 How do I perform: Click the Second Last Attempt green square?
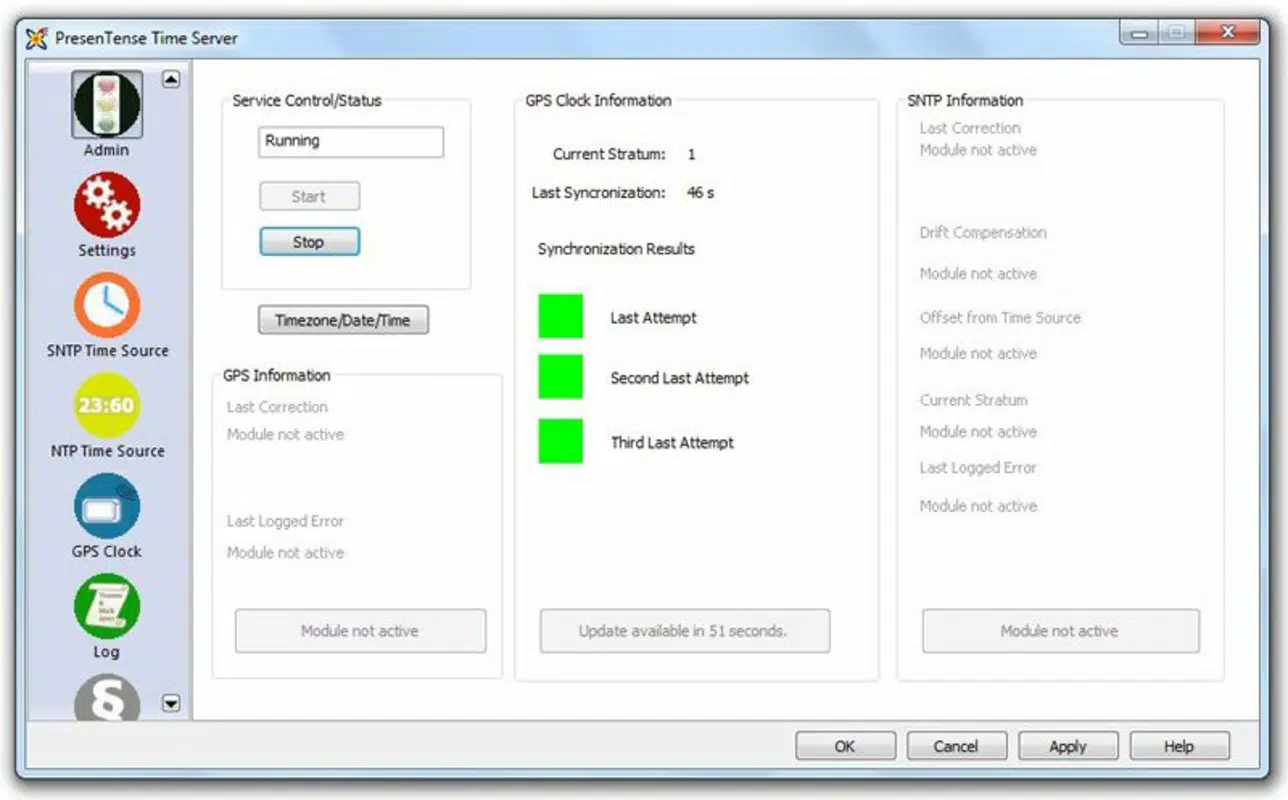pos(560,376)
